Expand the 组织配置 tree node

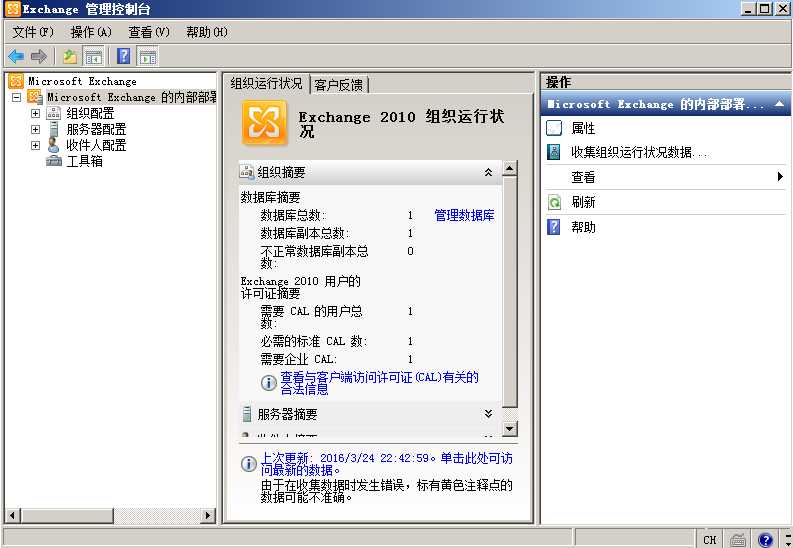(35, 113)
